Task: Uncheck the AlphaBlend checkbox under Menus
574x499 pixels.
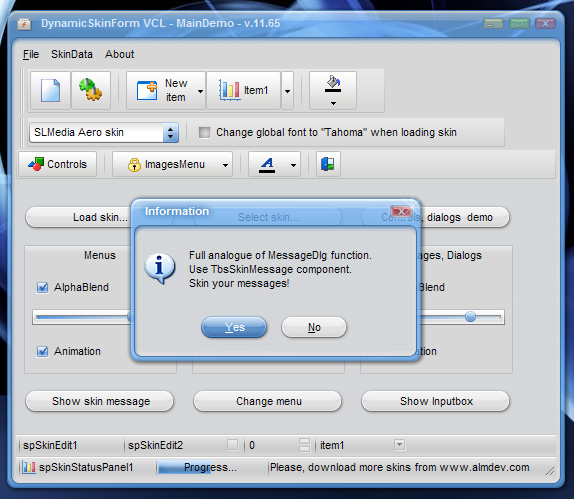Action: pyautogui.click(x=42, y=288)
